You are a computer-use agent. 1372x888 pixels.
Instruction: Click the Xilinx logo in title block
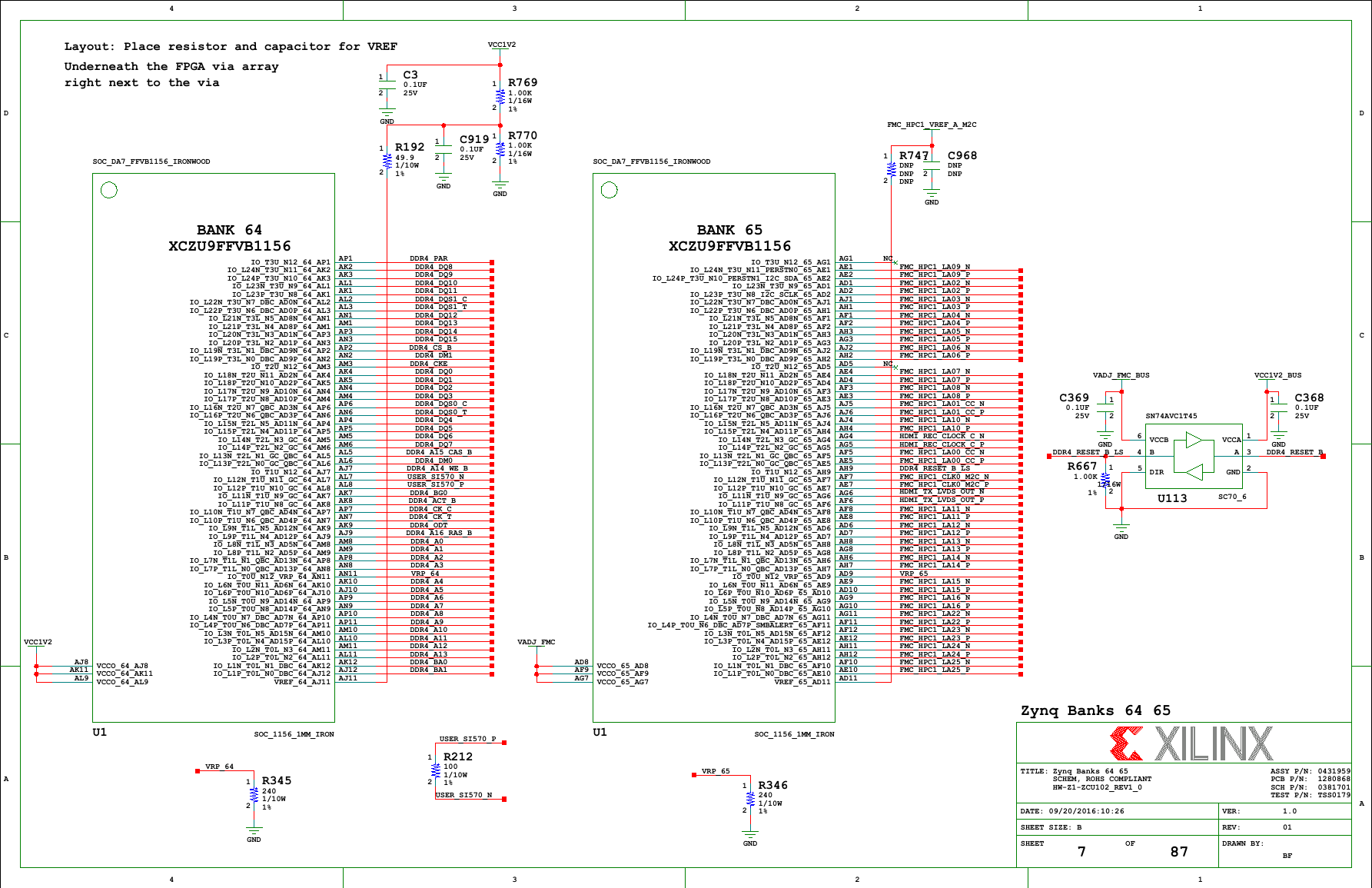[1191, 744]
